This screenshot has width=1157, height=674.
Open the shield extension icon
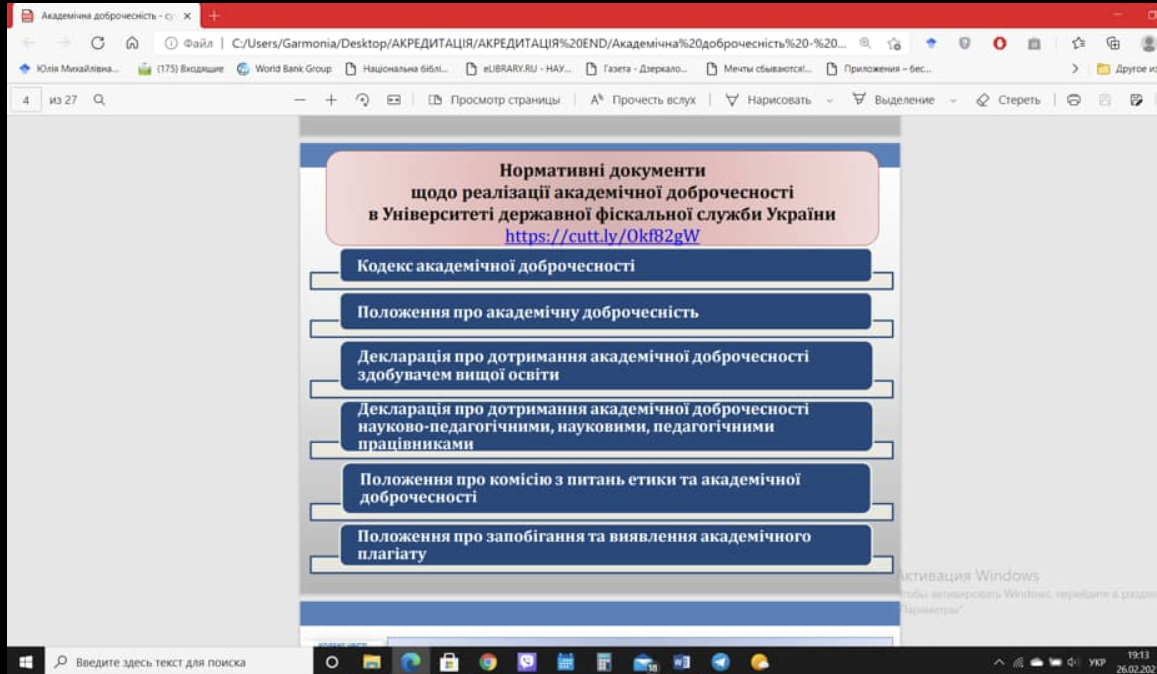[x=964, y=44]
